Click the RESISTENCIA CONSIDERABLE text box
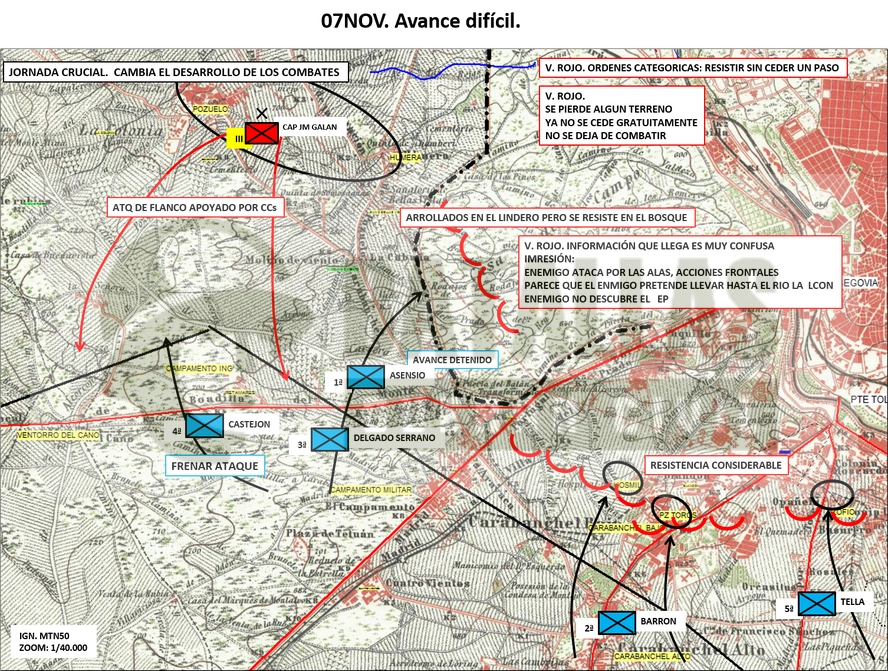Viewport: 888px width, 671px height. click(x=716, y=465)
